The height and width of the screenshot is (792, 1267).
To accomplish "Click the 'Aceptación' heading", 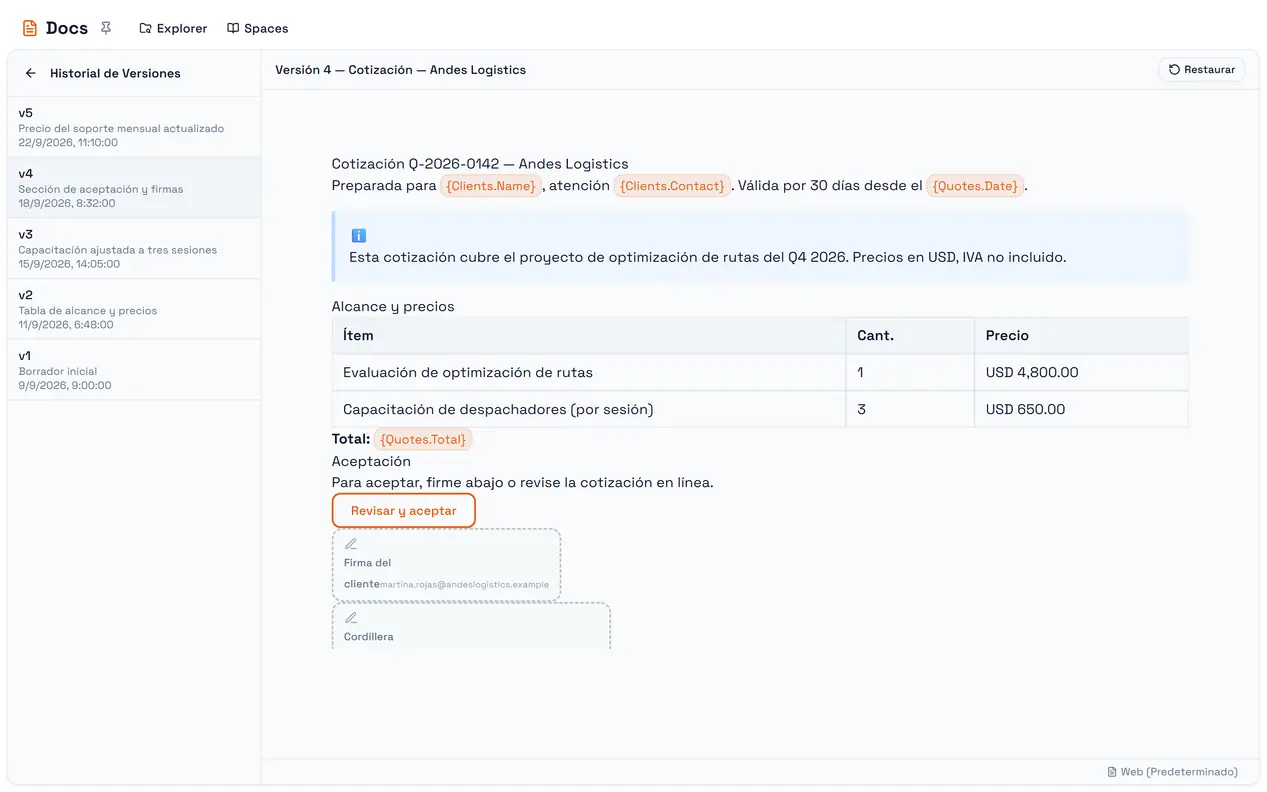I will point(371,462).
